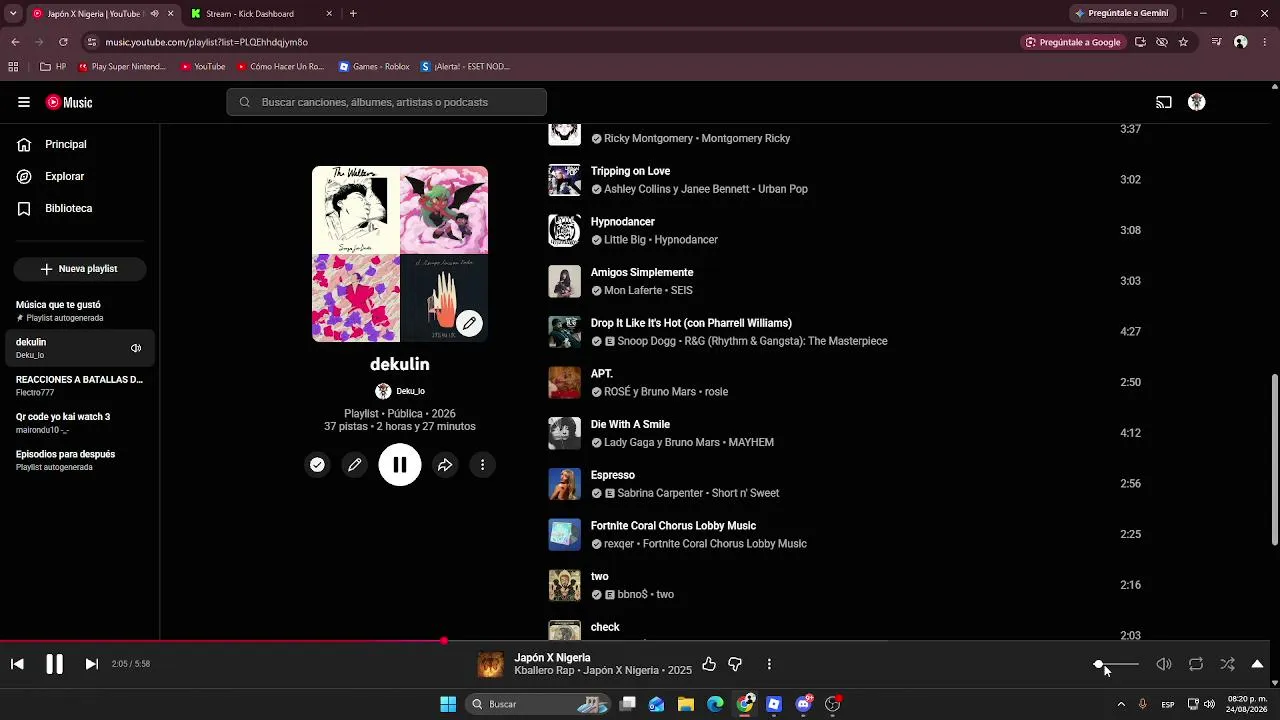Show hidden icons in the system tray
This screenshot has width=1280, height=720.
click(1121, 704)
